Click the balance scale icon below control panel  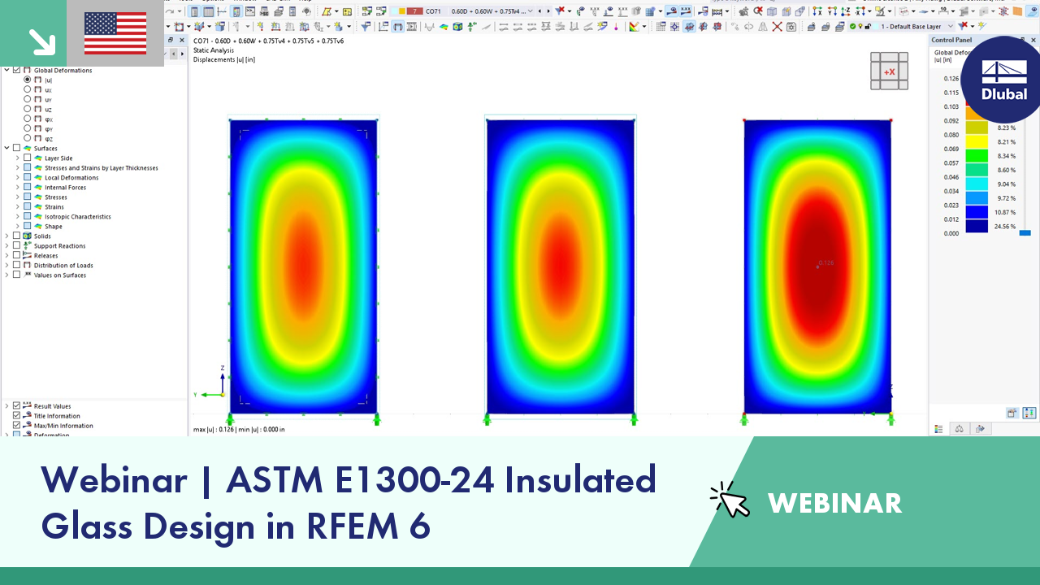(959, 429)
